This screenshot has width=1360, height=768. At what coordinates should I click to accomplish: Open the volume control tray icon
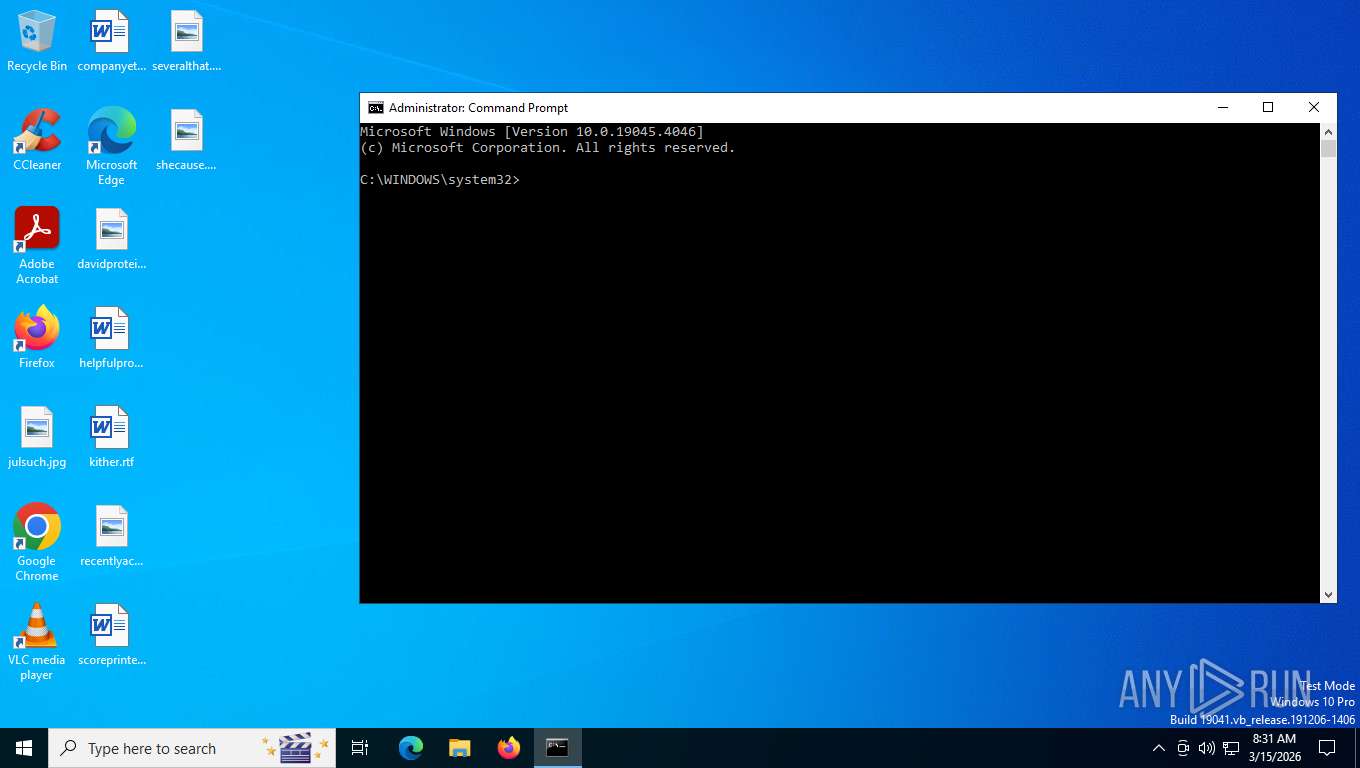point(1207,748)
